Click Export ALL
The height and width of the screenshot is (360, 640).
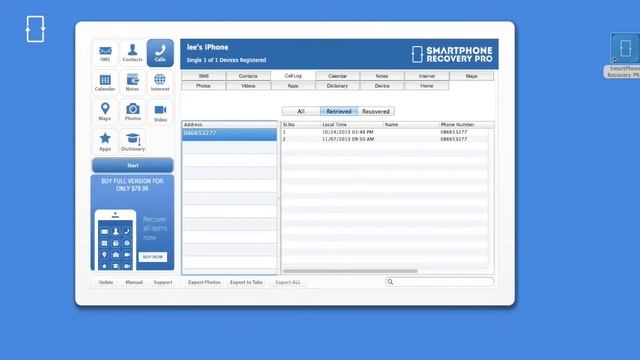pos(288,282)
